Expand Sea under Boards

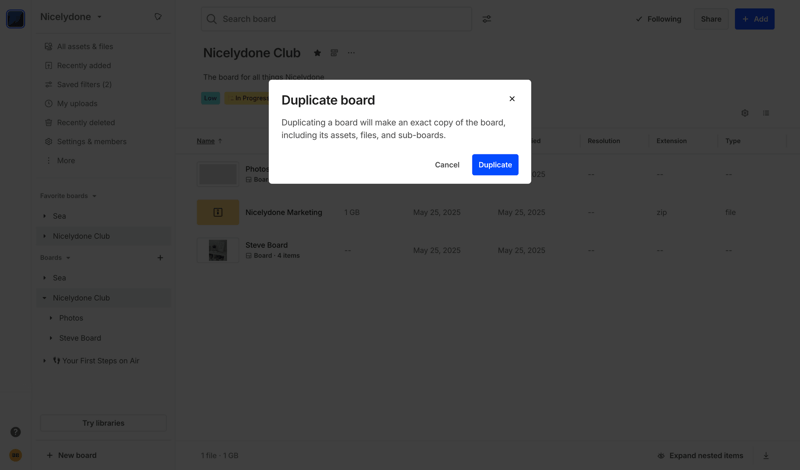click(44, 278)
